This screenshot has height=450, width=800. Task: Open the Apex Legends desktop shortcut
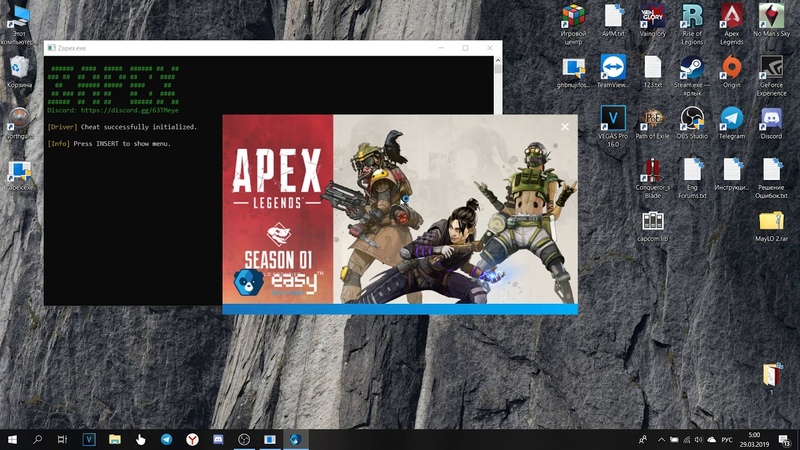[x=732, y=23]
